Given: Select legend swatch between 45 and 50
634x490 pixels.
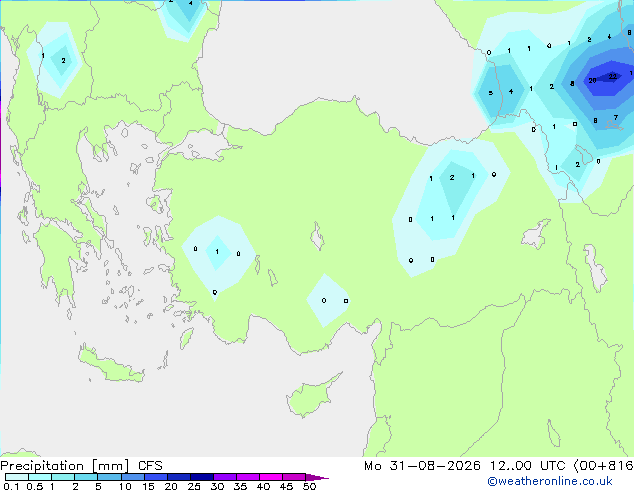Looking at the screenshot, I should (294, 477).
